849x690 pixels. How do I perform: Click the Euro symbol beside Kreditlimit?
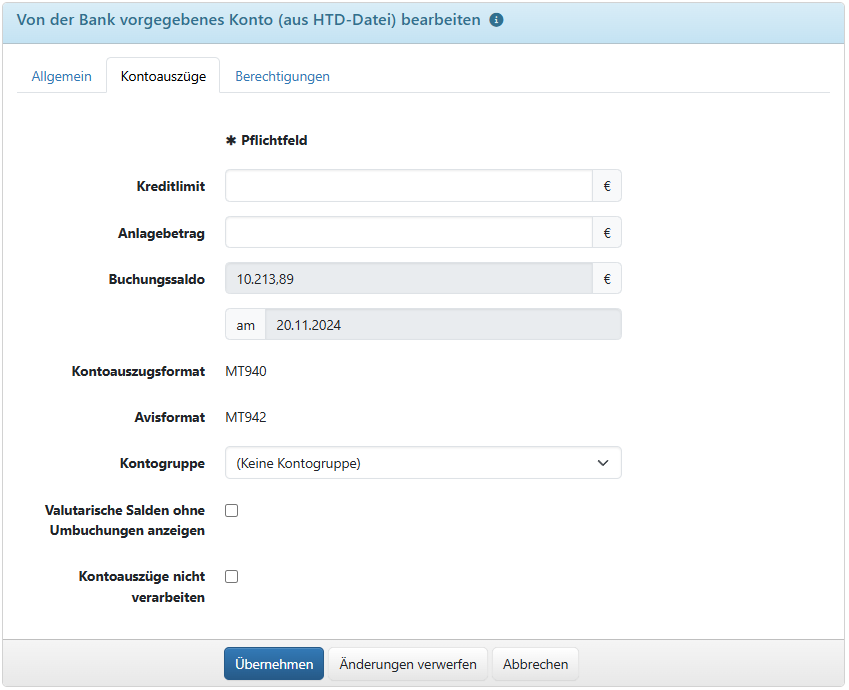point(607,186)
